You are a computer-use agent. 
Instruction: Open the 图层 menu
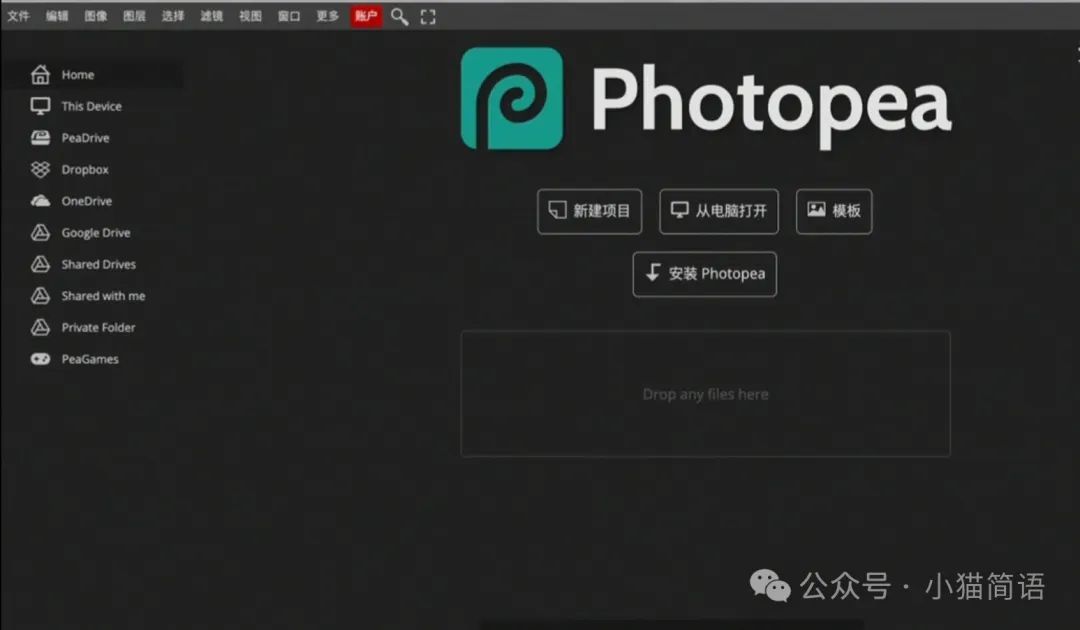point(134,16)
